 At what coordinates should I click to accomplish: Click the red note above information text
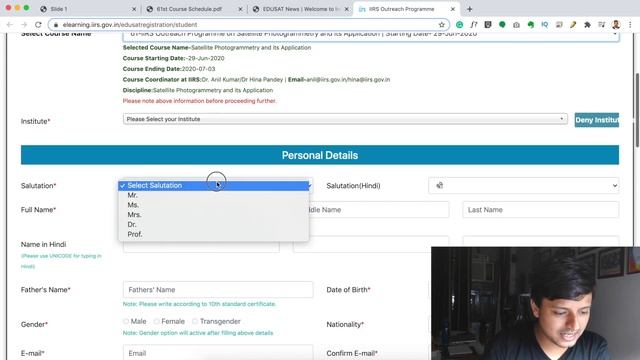[200, 101]
